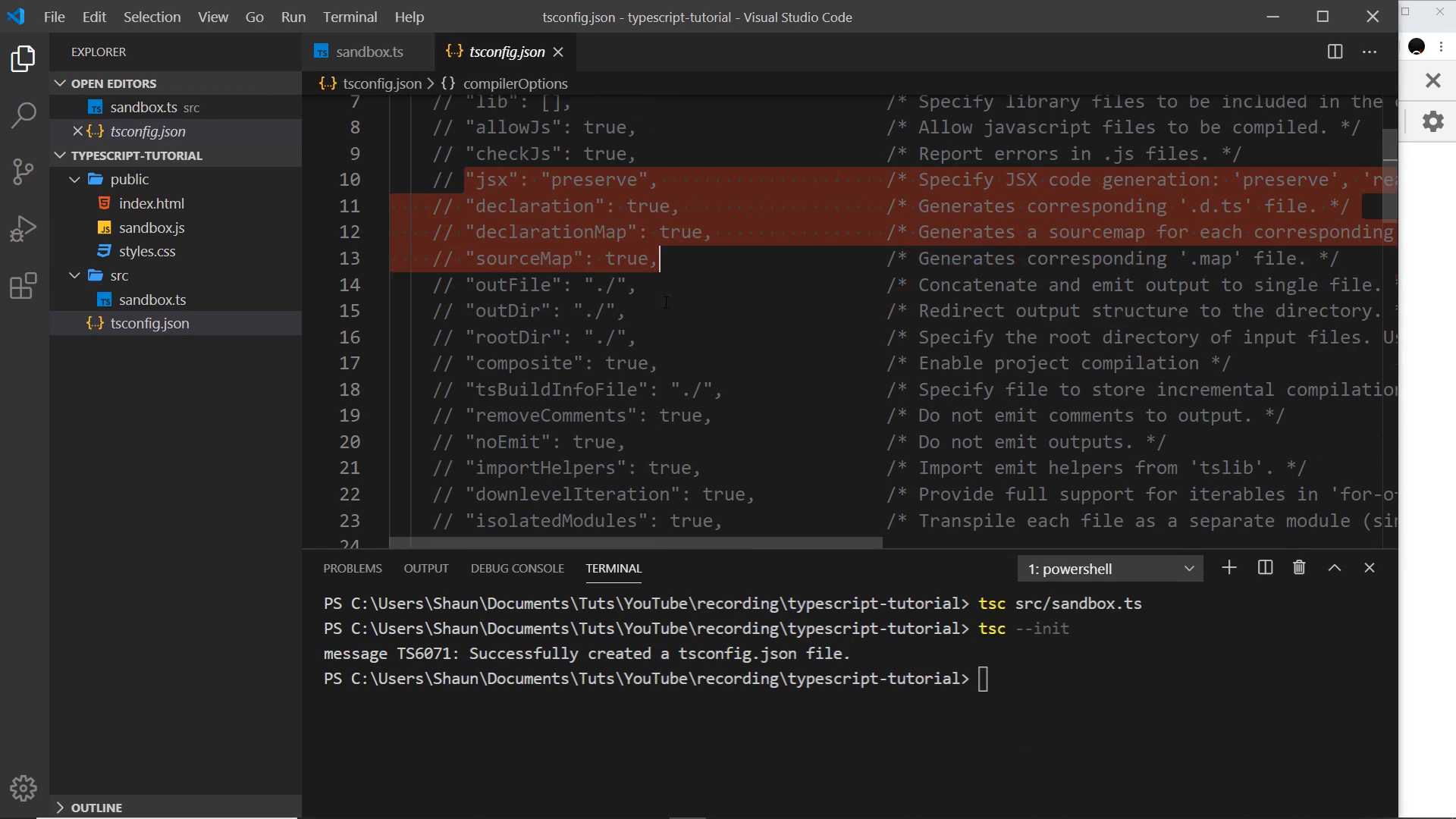The width and height of the screenshot is (1456, 819).
Task: Click the settings gear in right window
Action: point(1432,121)
